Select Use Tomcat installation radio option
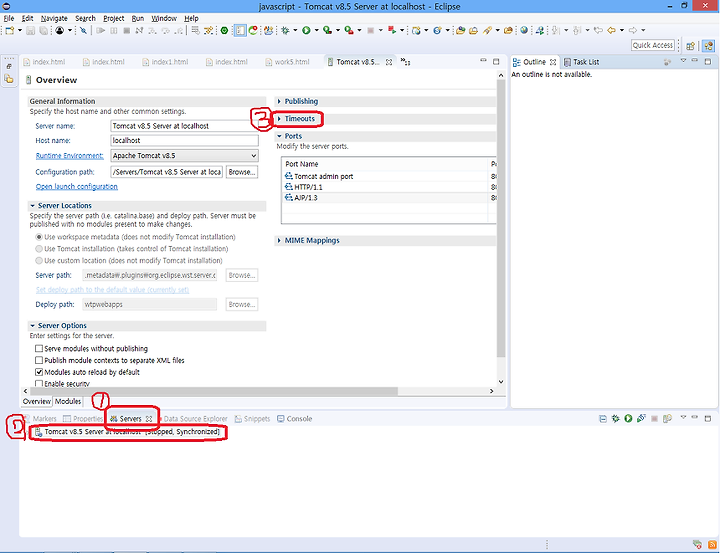The height and width of the screenshot is (553, 720). pyautogui.click(x=39, y=248)
